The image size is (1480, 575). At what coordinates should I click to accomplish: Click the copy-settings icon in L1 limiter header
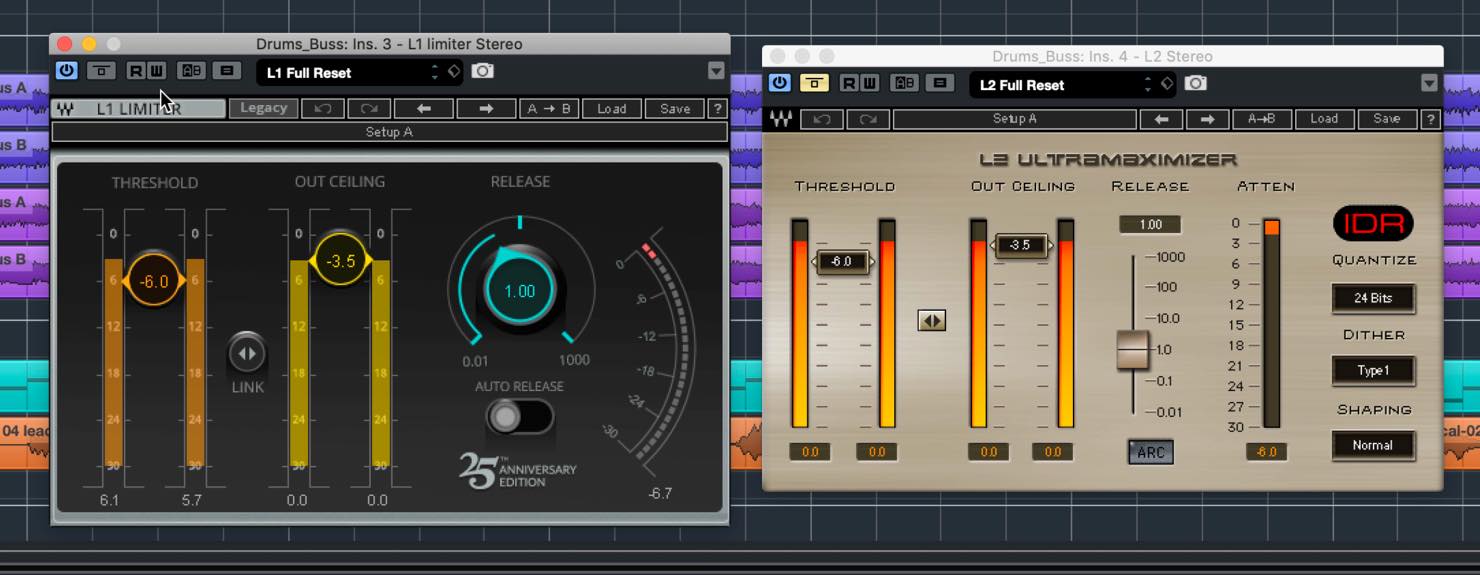tap(227, 71)
